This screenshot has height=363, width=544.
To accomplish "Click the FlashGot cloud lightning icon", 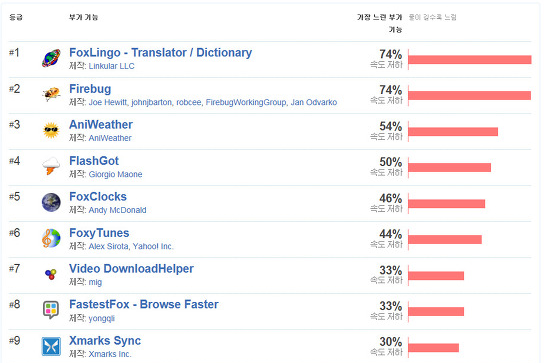I will coord(51,166).
